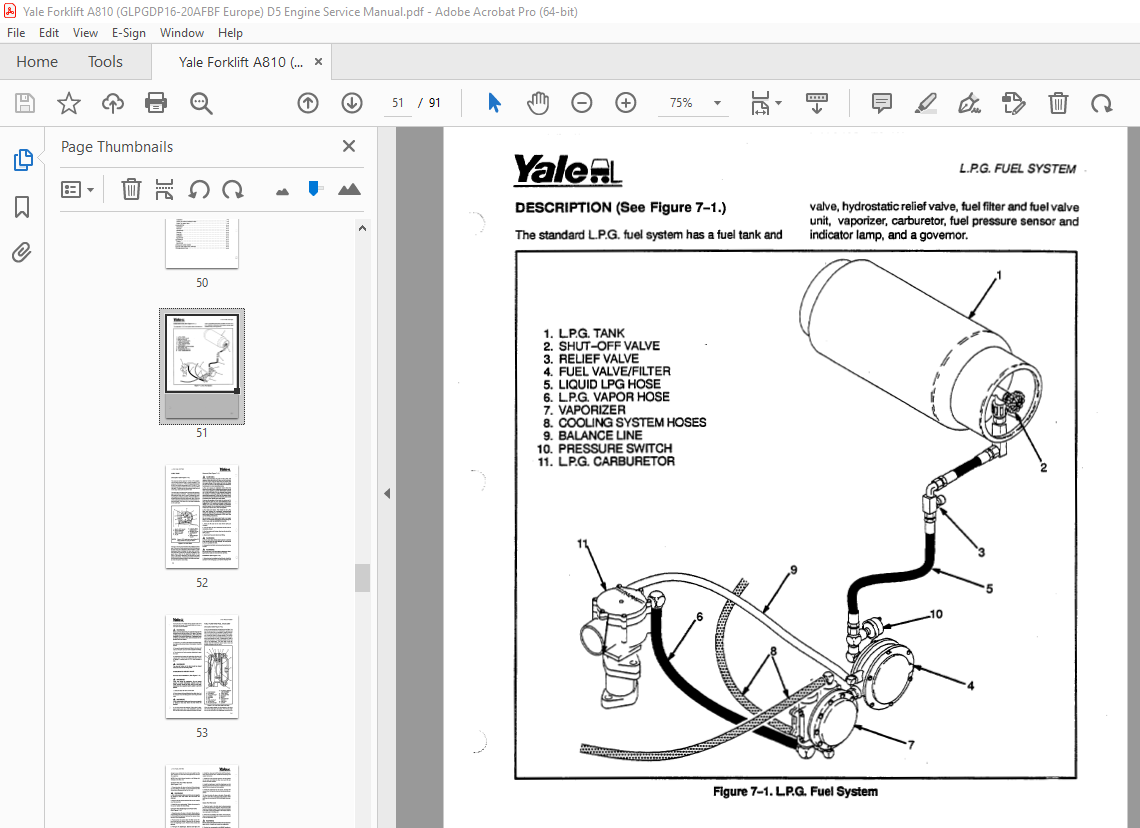The height and width of the screenshot is (828, 1140).
Task: Open the Attachments paperclip icon
Action: 23,253
